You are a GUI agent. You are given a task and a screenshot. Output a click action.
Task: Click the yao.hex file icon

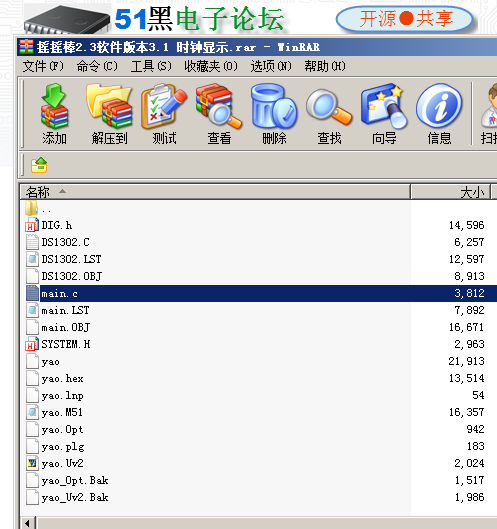(x=32, y=378)
